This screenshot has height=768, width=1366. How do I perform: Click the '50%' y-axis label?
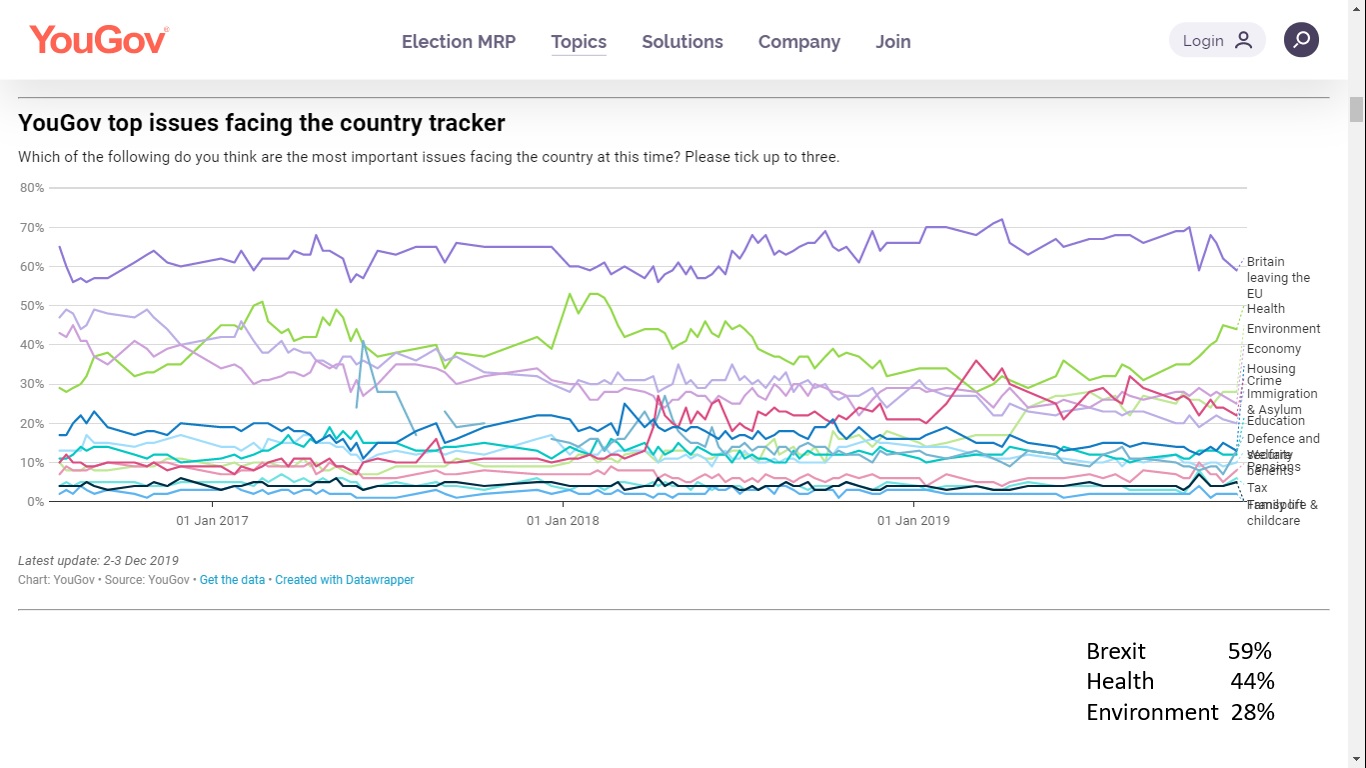[x=31, y=306]
